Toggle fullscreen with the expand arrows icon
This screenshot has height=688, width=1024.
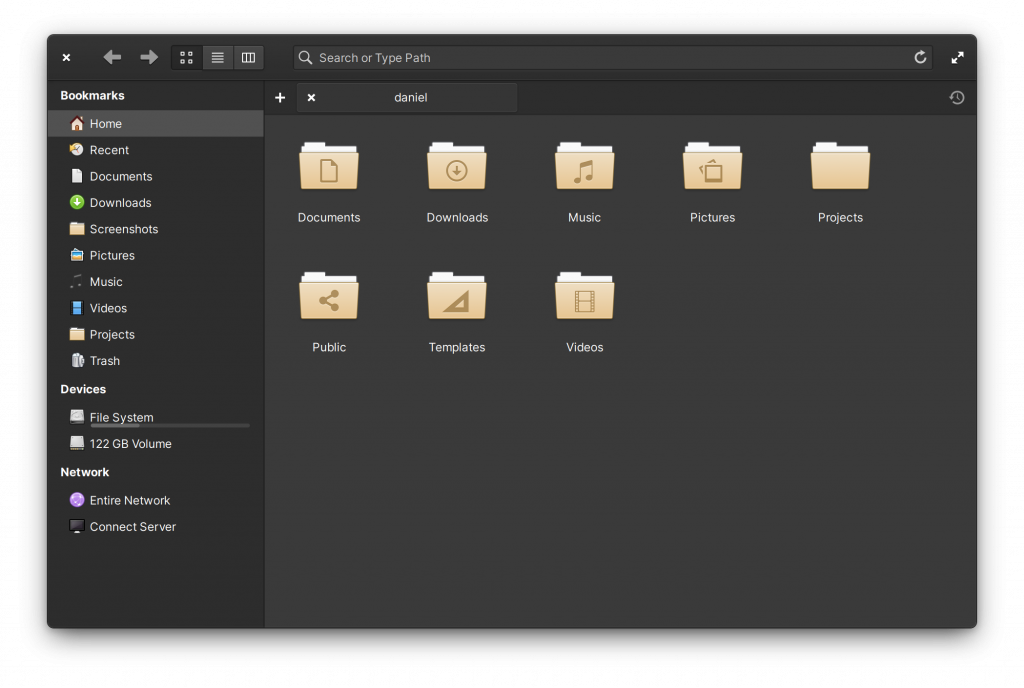(x=957, y=57)
